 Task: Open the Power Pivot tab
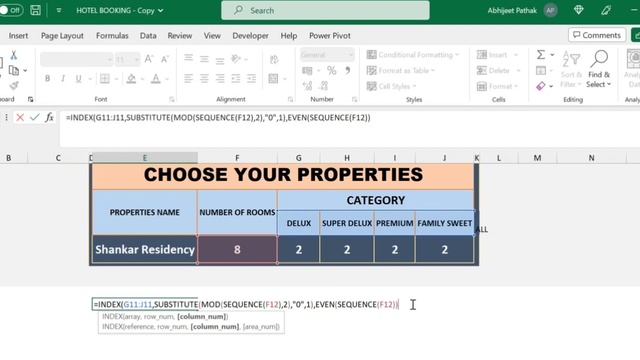330,36
